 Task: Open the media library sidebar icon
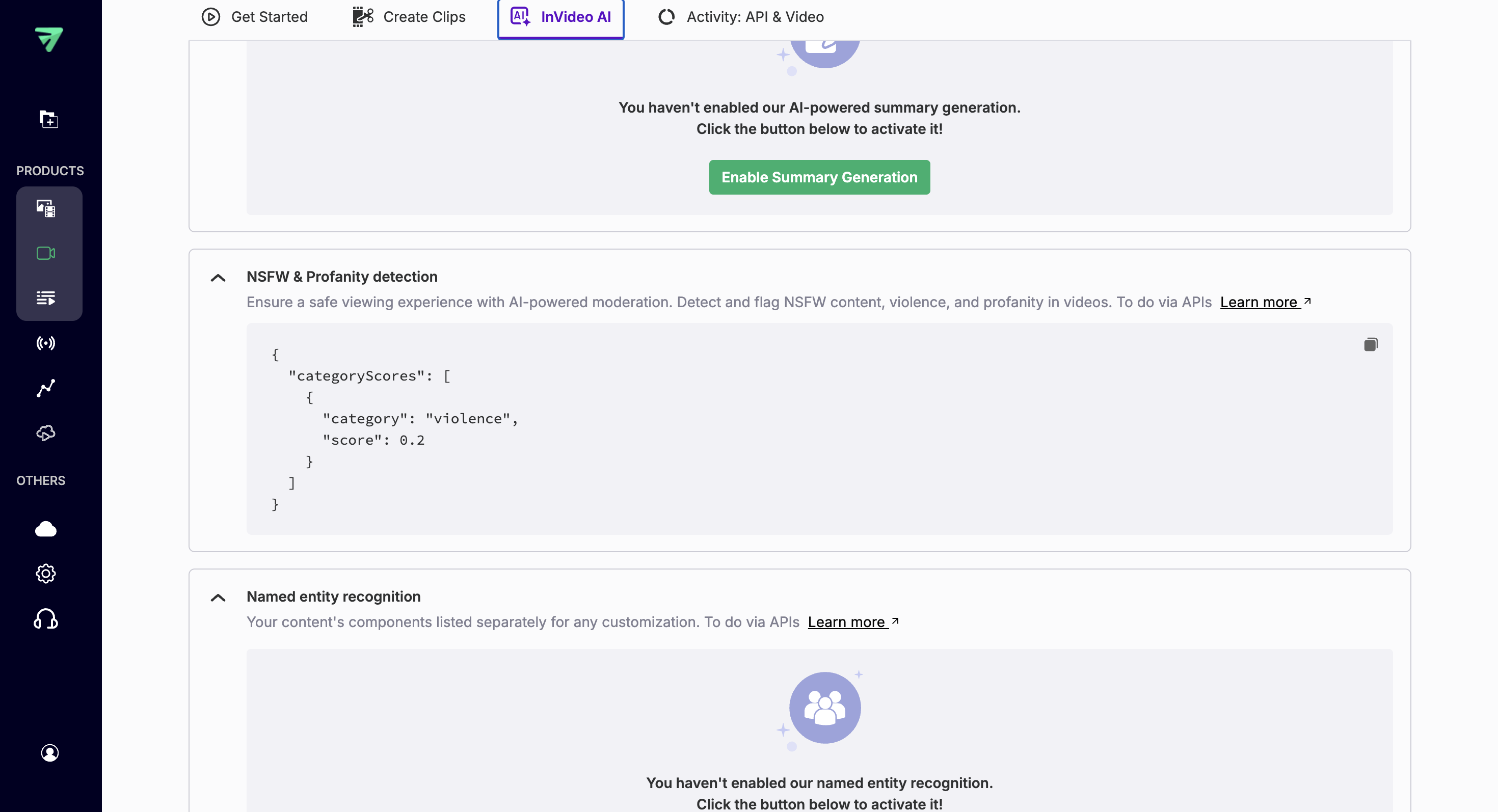46,208
